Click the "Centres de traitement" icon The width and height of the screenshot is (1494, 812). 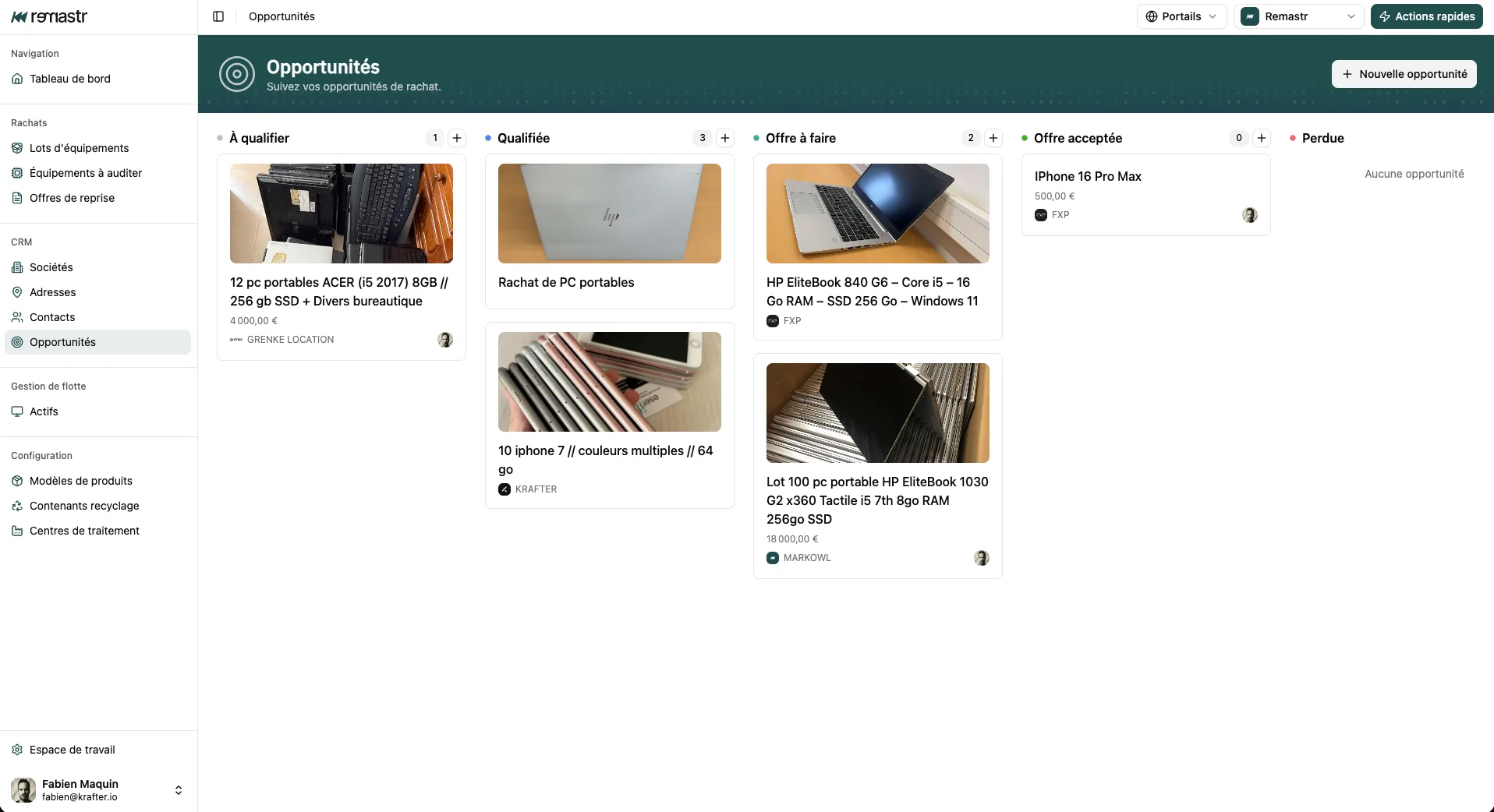click(17, 531)
